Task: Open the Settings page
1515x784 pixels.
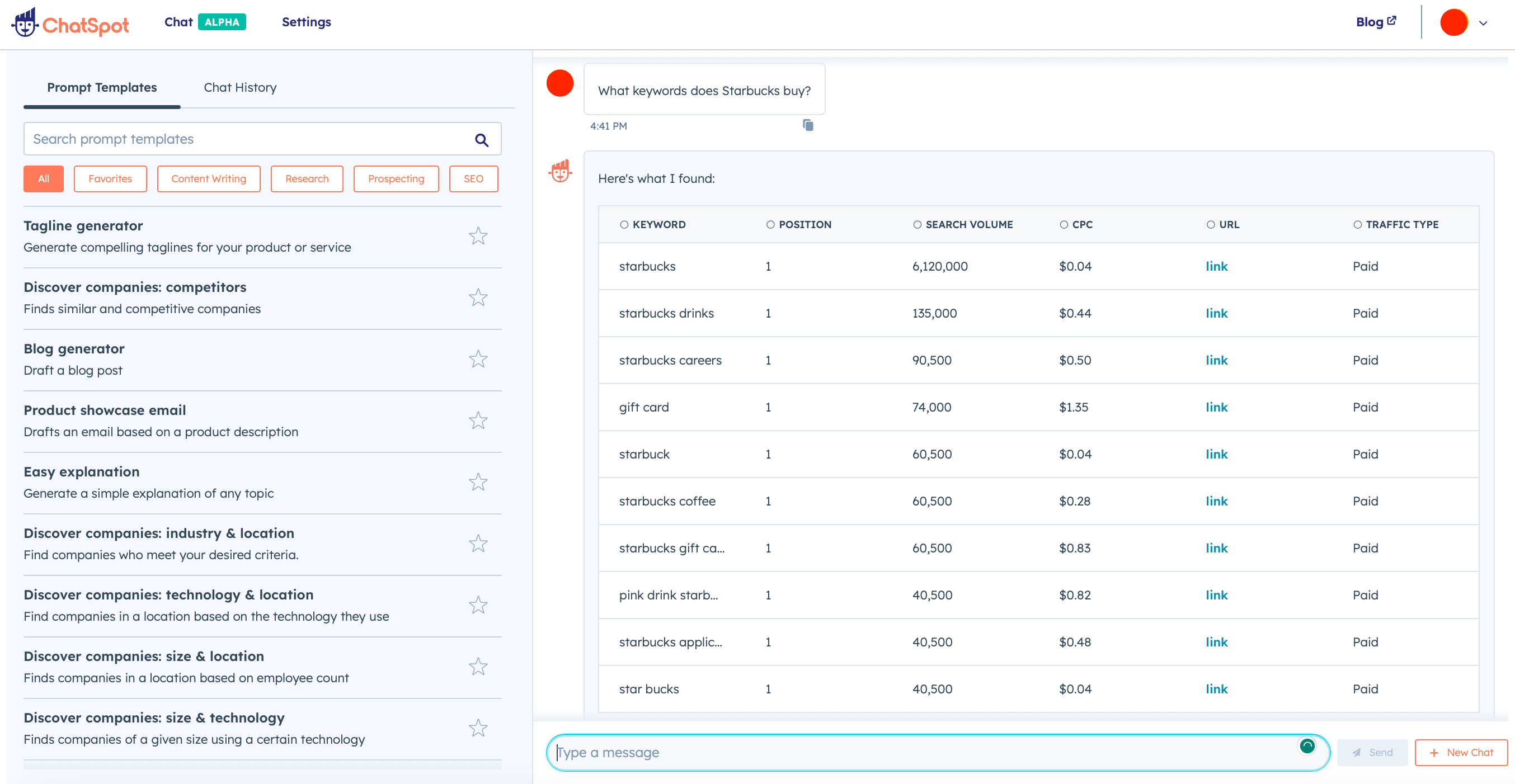Action: [x=307, y=22]
